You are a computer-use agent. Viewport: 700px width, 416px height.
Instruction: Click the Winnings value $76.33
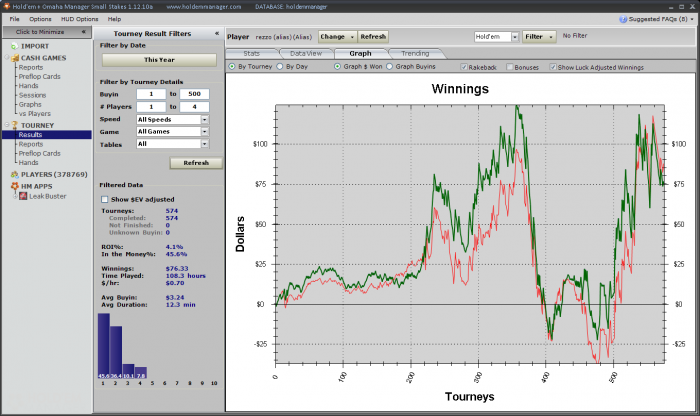coord(177,269)
